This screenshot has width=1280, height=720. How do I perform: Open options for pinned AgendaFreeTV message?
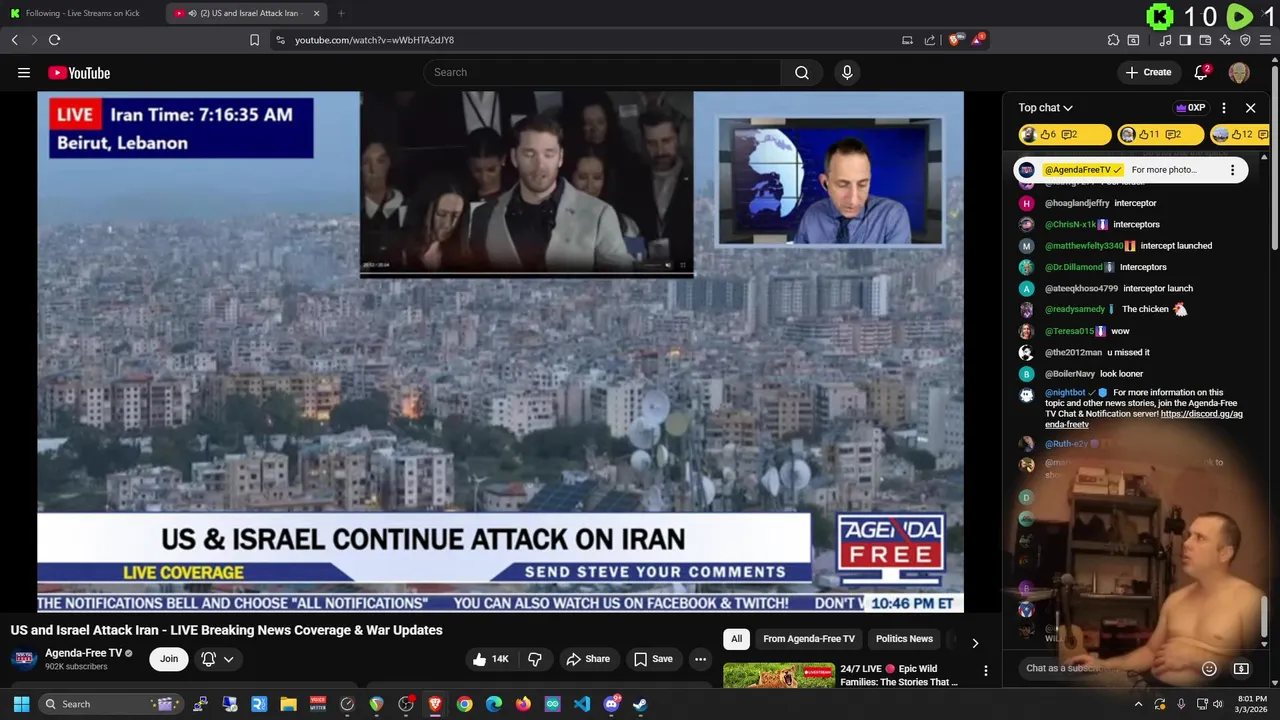[x=1232, y=170]
